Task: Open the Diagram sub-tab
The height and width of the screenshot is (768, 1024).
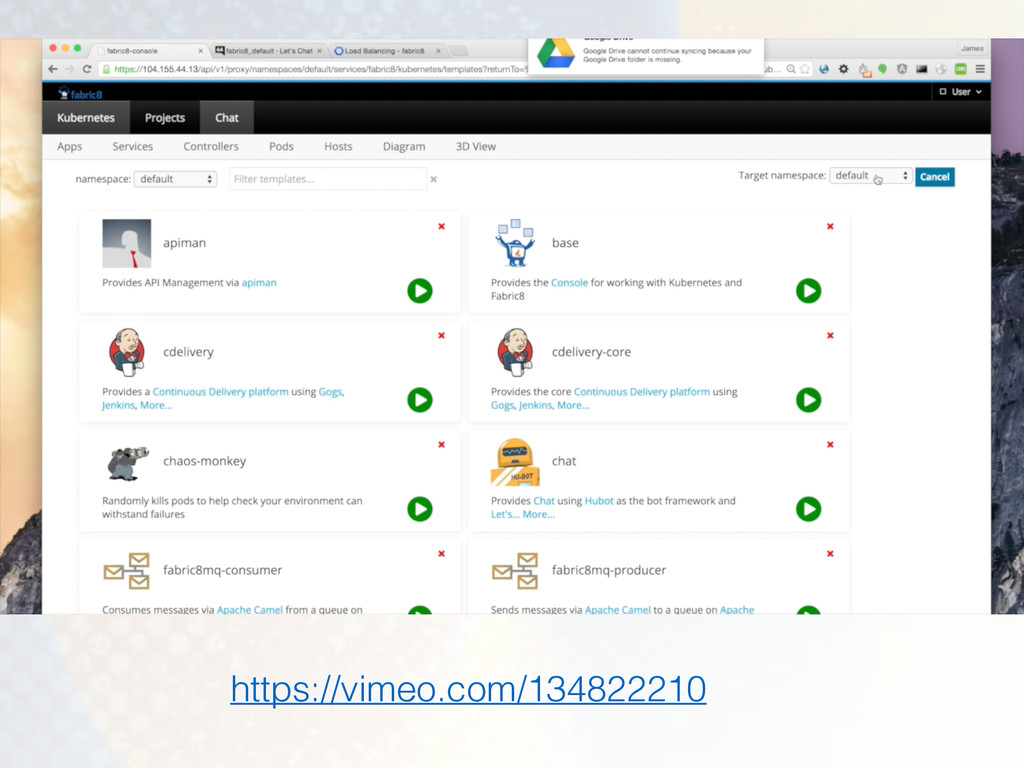Action: pyautogui.click(x=404, y=146)
